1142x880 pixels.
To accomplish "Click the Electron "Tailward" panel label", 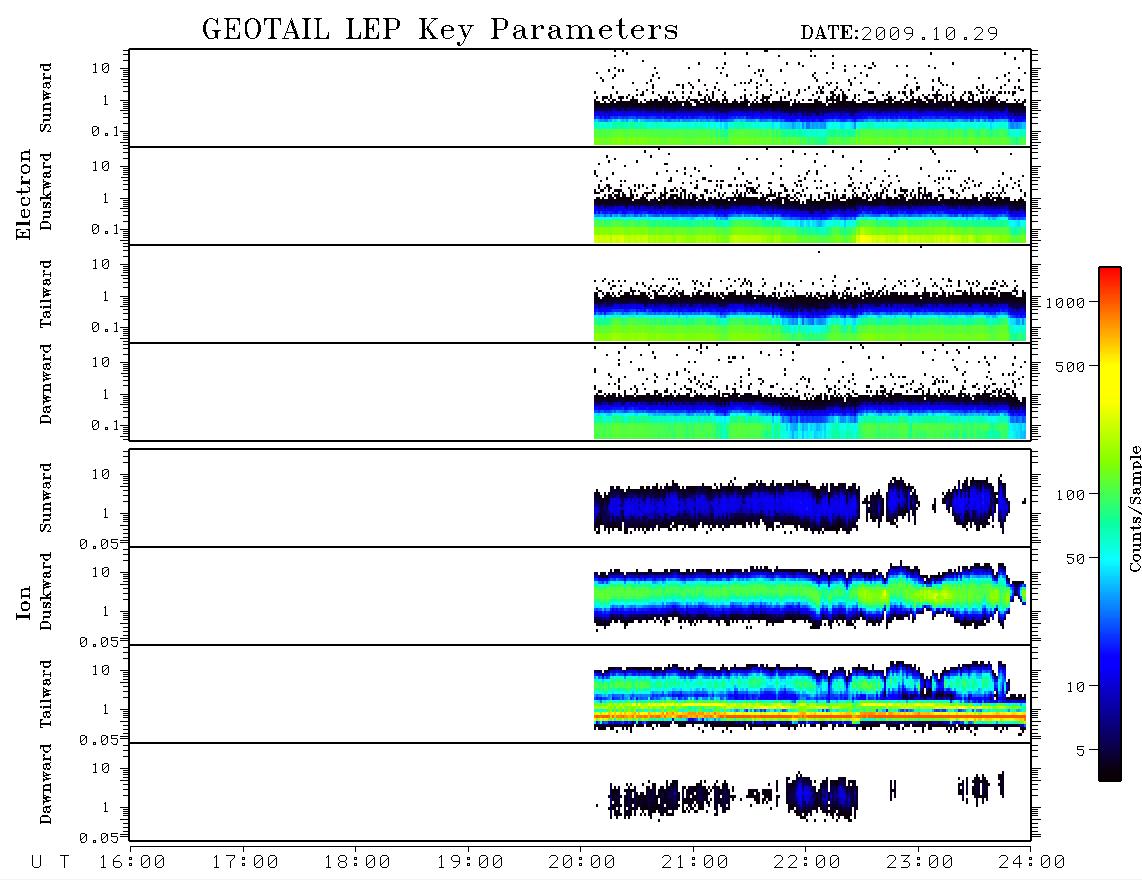I will coord(46,293).
